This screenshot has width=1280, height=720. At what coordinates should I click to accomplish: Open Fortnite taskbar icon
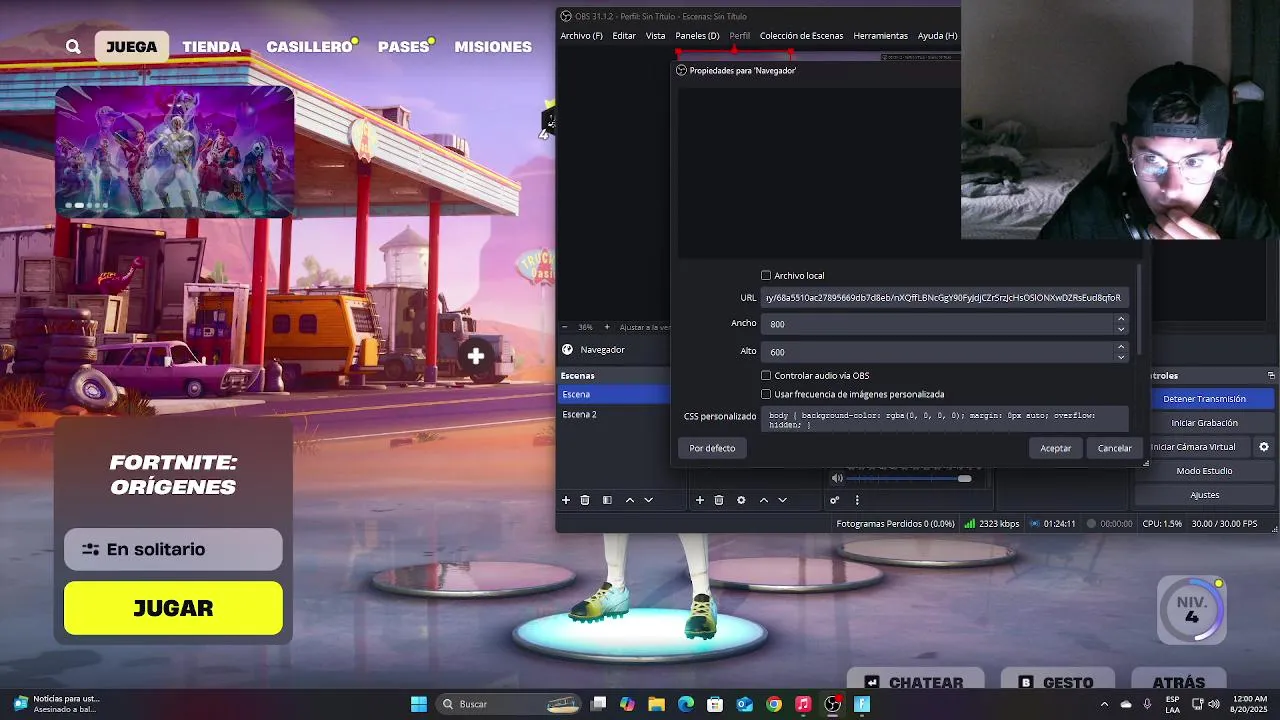(x=862, y=704)
